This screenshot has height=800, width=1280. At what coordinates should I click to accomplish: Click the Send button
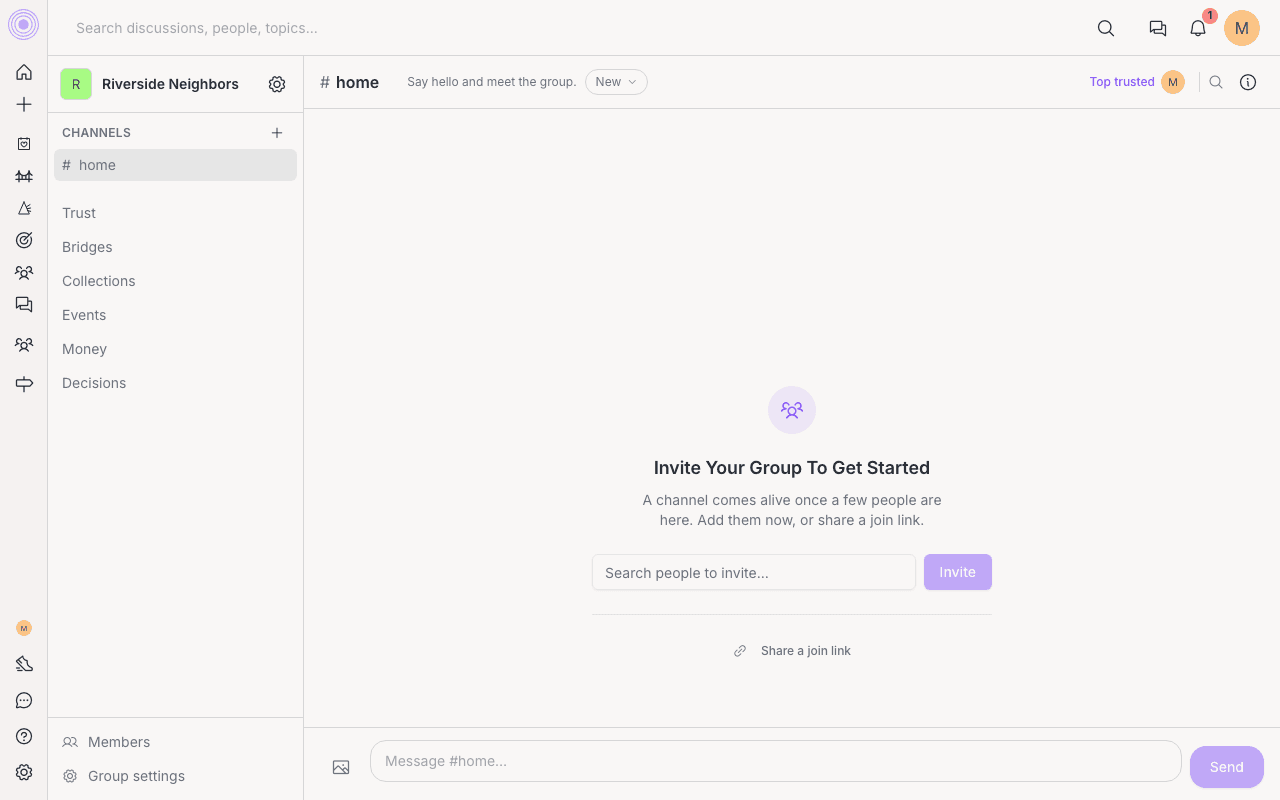click(x=1227, y=767)
